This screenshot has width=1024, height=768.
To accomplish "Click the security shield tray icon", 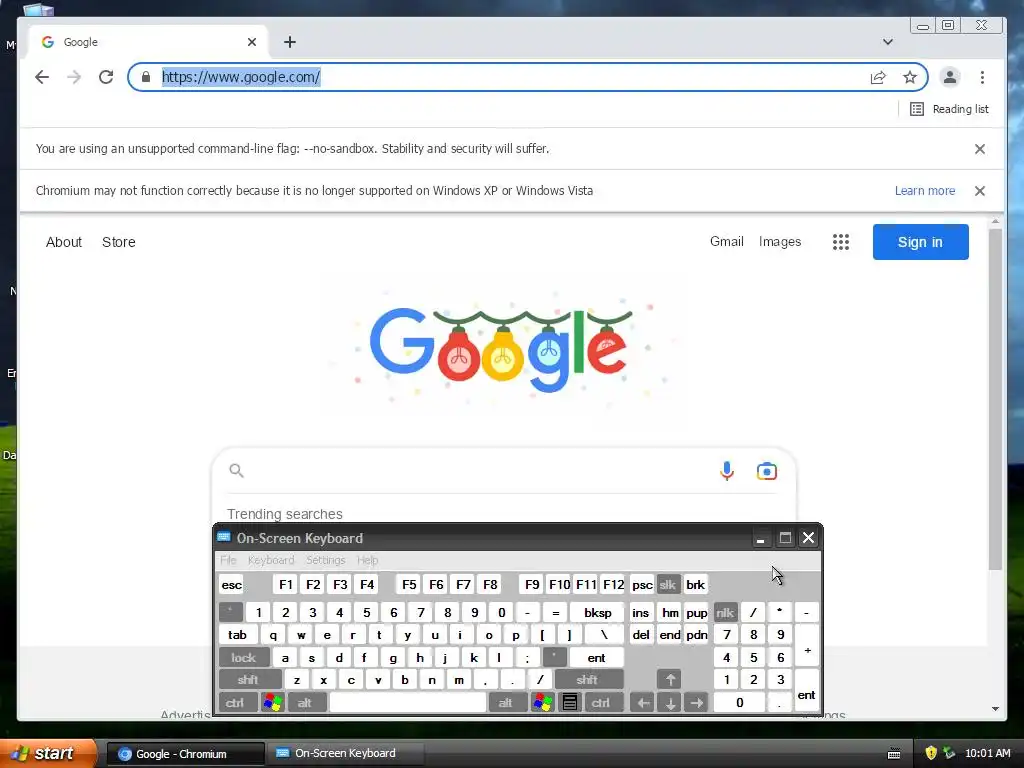I will pyautogui.click(x=931, y=753).
